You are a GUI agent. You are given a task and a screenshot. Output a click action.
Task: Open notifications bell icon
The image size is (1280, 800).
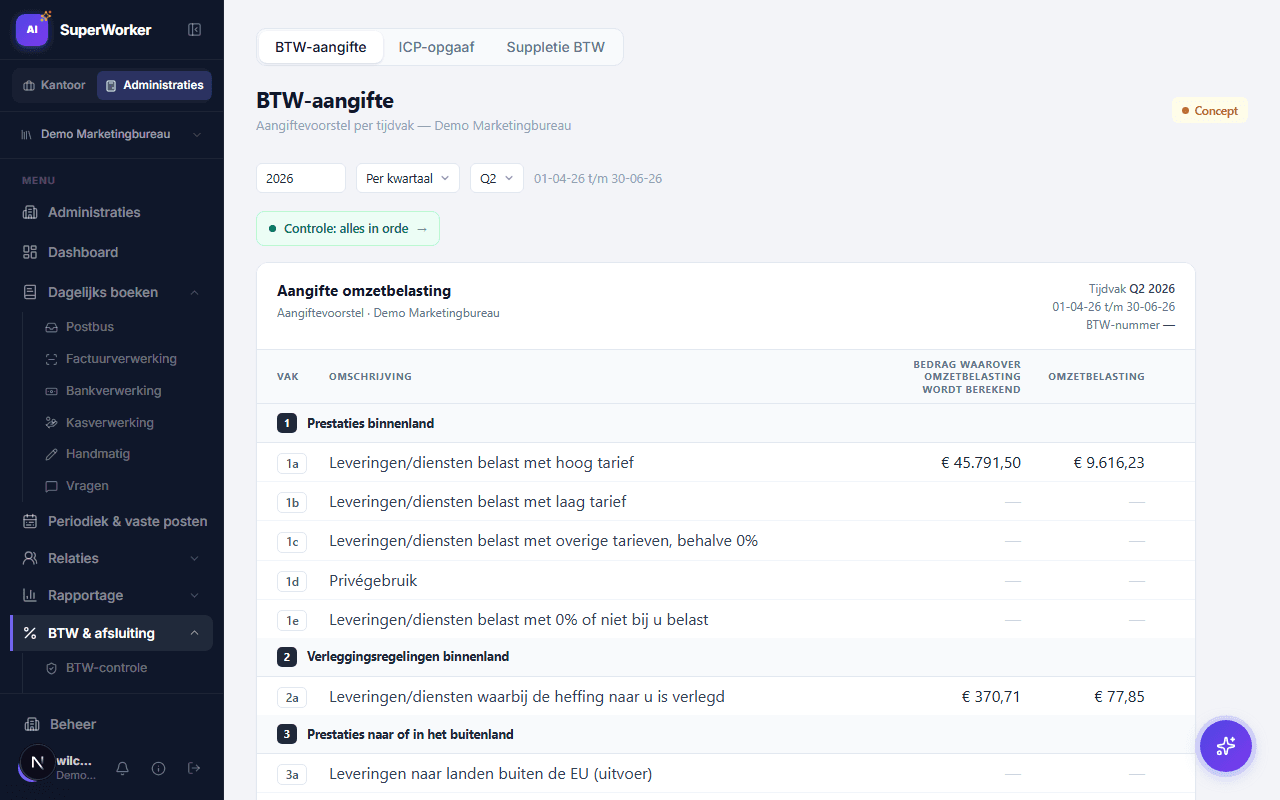point(123,768)
